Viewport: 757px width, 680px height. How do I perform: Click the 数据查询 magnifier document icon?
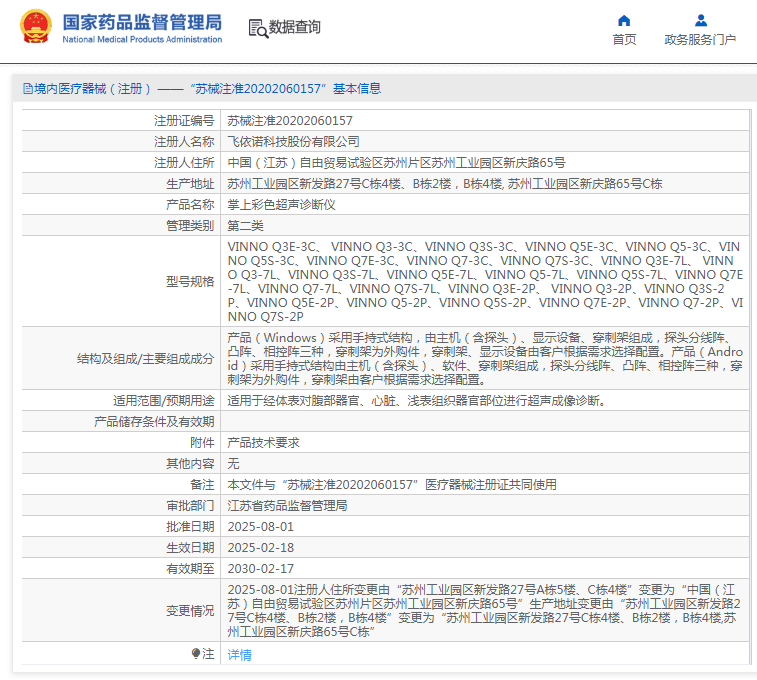(x=257, y=28)
